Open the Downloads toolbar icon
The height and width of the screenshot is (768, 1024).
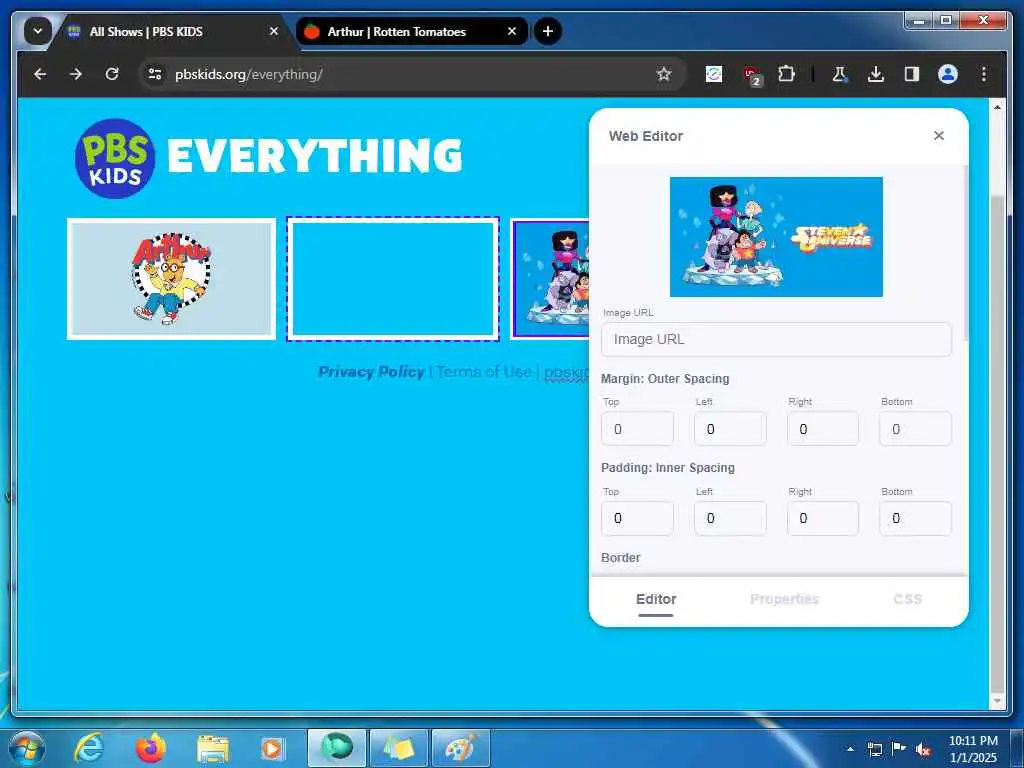(875, 74)
